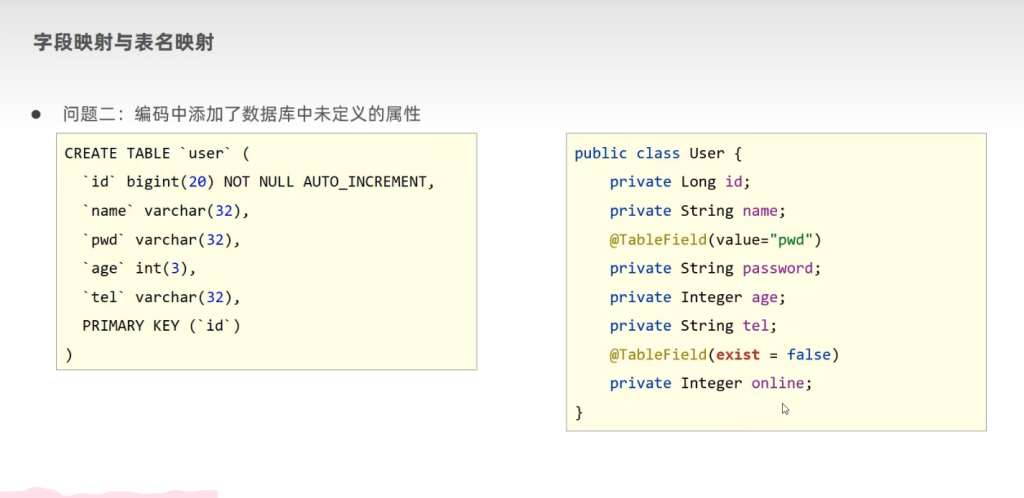Select the `tel` varchar(32) SQL column
This screenshot has width=1024, height=498.
click(x=161, y=297)
